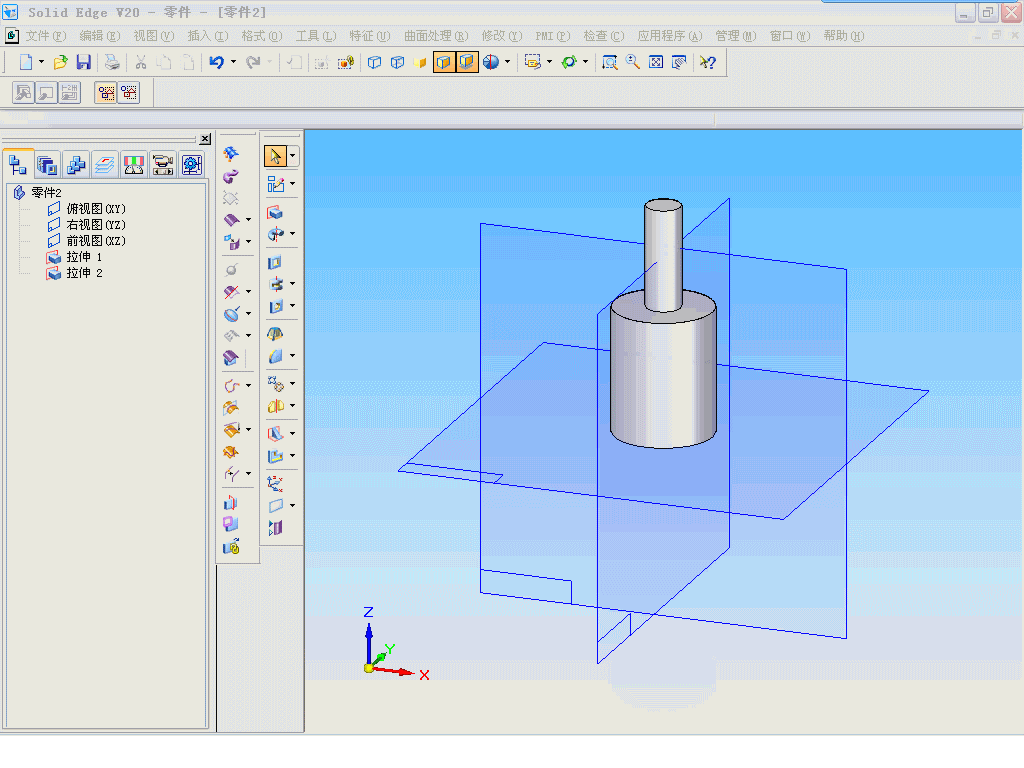This screenshot has width=1024, height=768.
Task: Open a file with the folder icon
Action: (60, 62)
